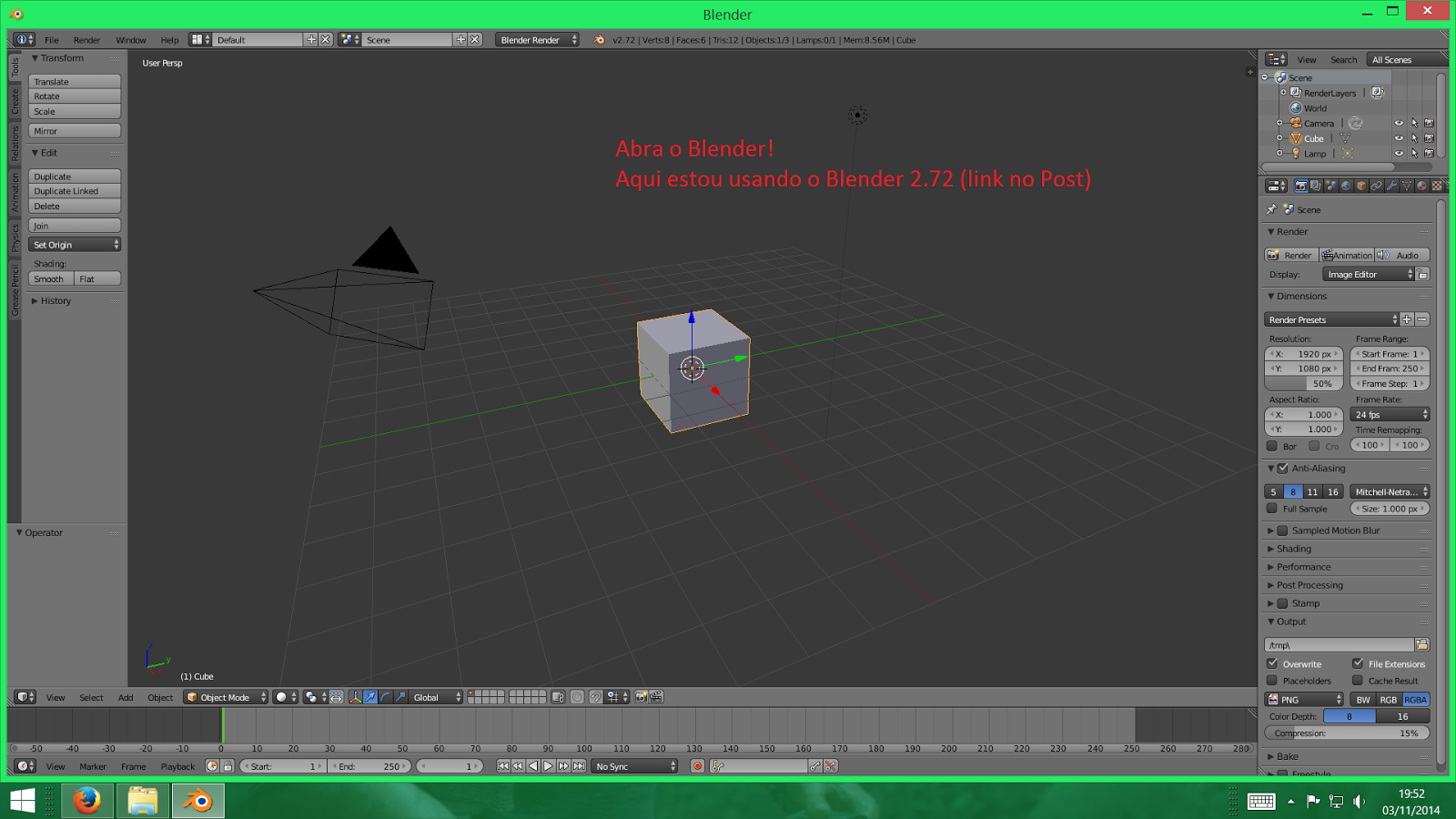Viewport: 1456px width, 819px height.
Task: Open the Global orientation dropdown
Action: click(x=437, y=697)
